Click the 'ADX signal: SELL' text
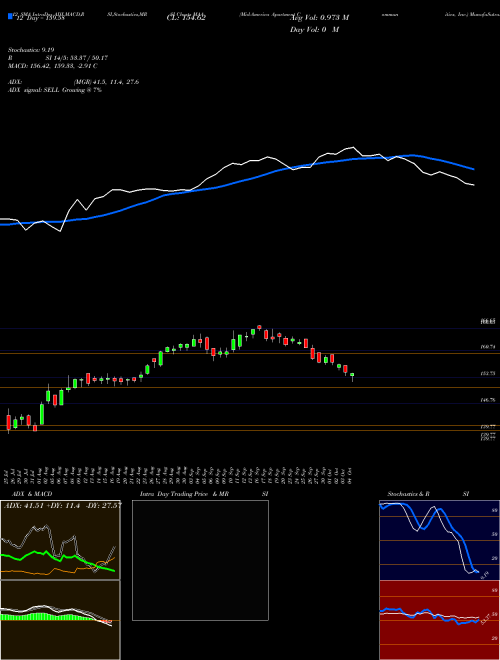This screenshot has height=660, width=500. (34, 90)
